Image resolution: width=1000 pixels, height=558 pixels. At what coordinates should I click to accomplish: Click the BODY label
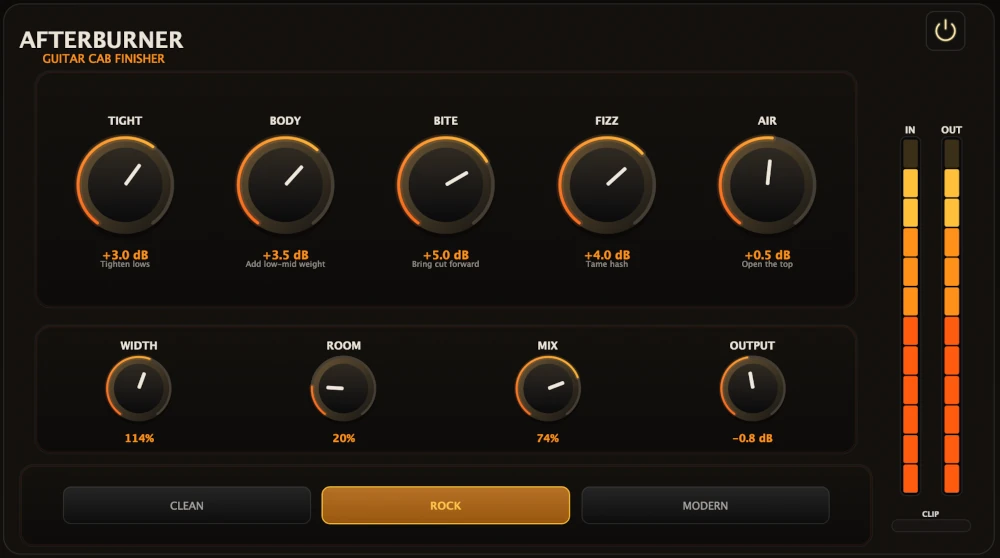click(285, 121)
